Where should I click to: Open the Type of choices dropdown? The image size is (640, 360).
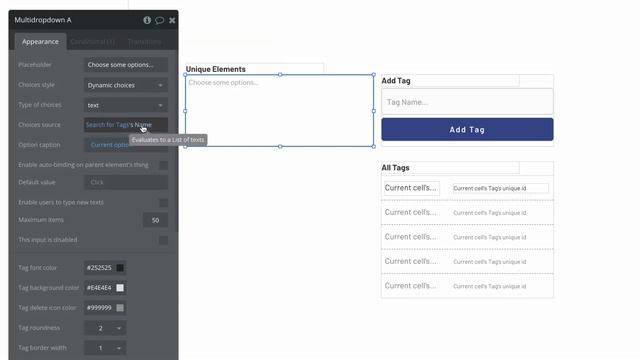click(x=126, y=105)
